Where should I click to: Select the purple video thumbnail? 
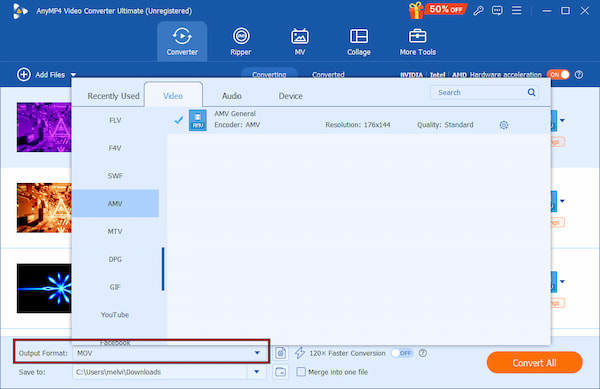[44, 127]
